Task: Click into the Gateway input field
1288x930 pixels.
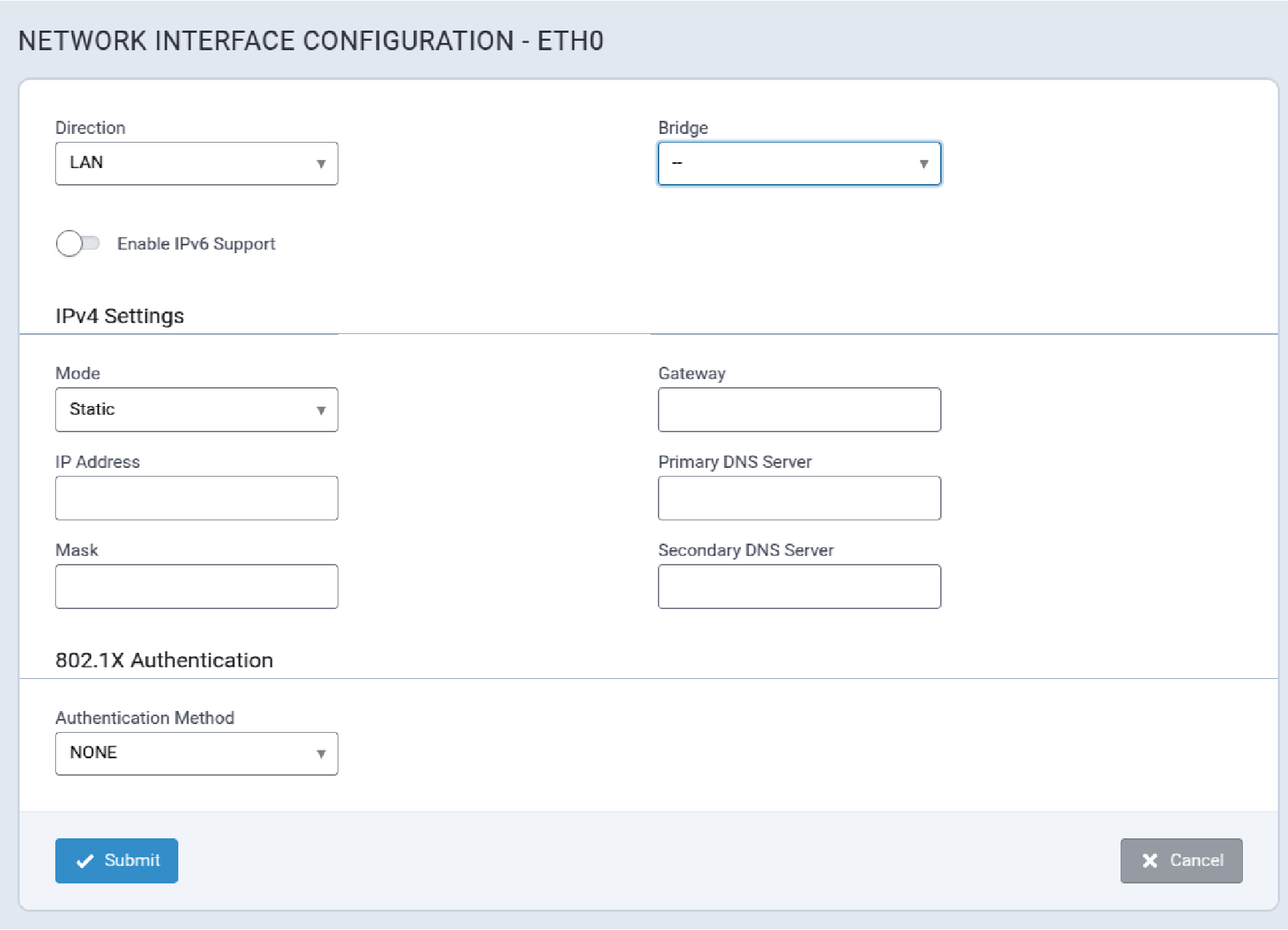Action: pos(799,410)
